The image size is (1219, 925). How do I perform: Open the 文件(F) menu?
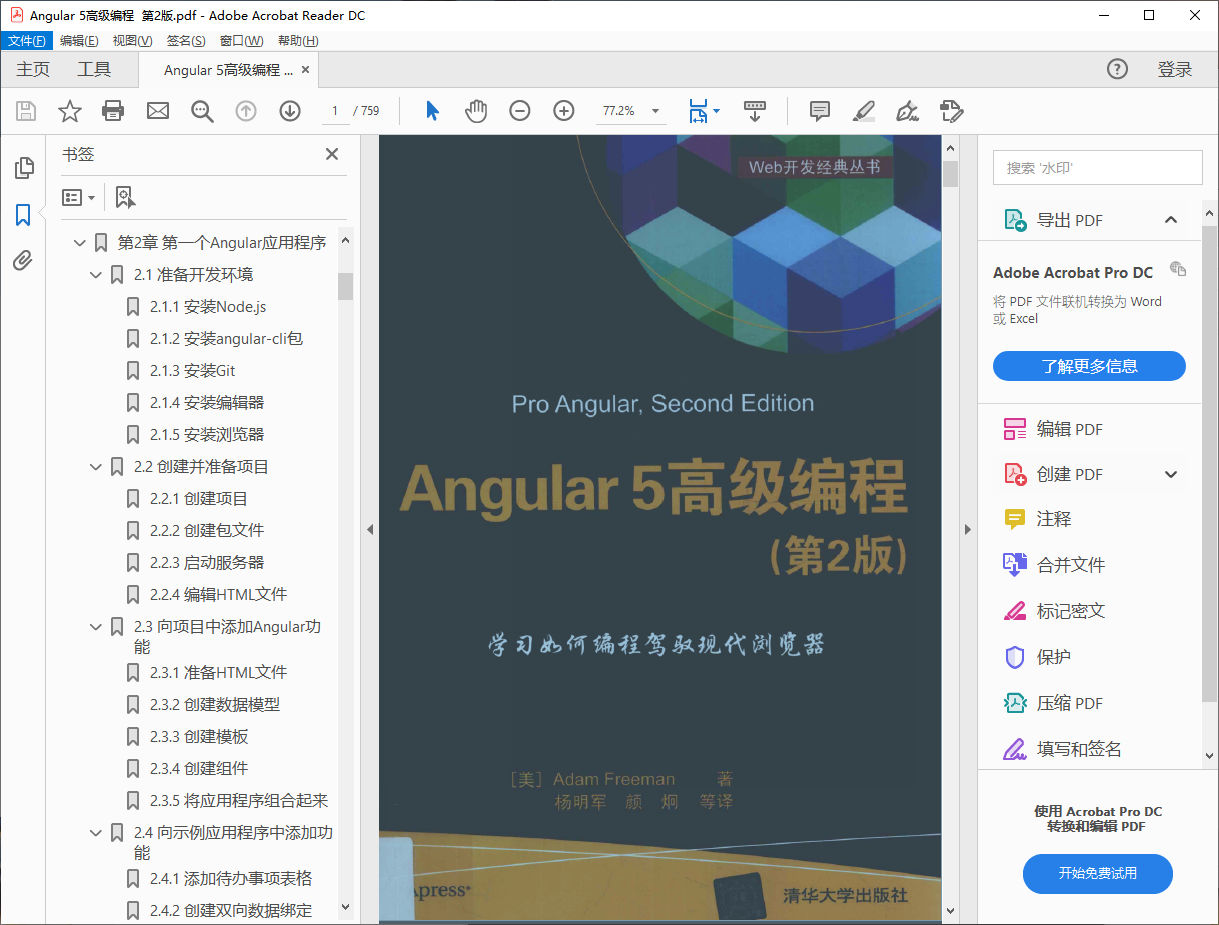(x=26, y=41)
